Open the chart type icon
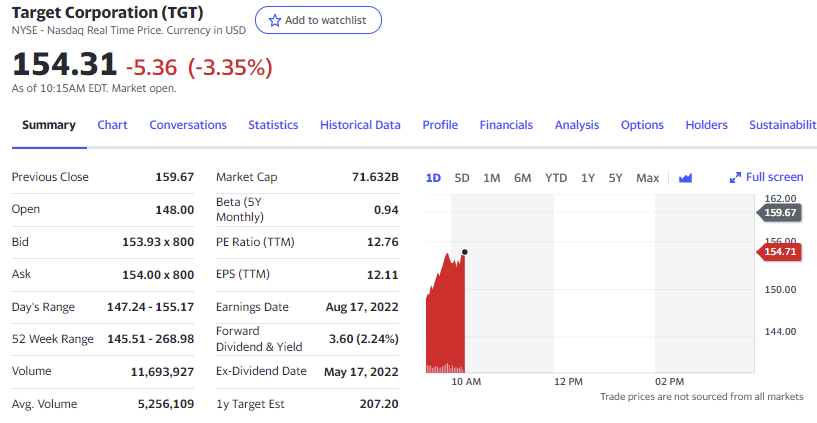Screen dimensions: 817x423 point(685,178)
